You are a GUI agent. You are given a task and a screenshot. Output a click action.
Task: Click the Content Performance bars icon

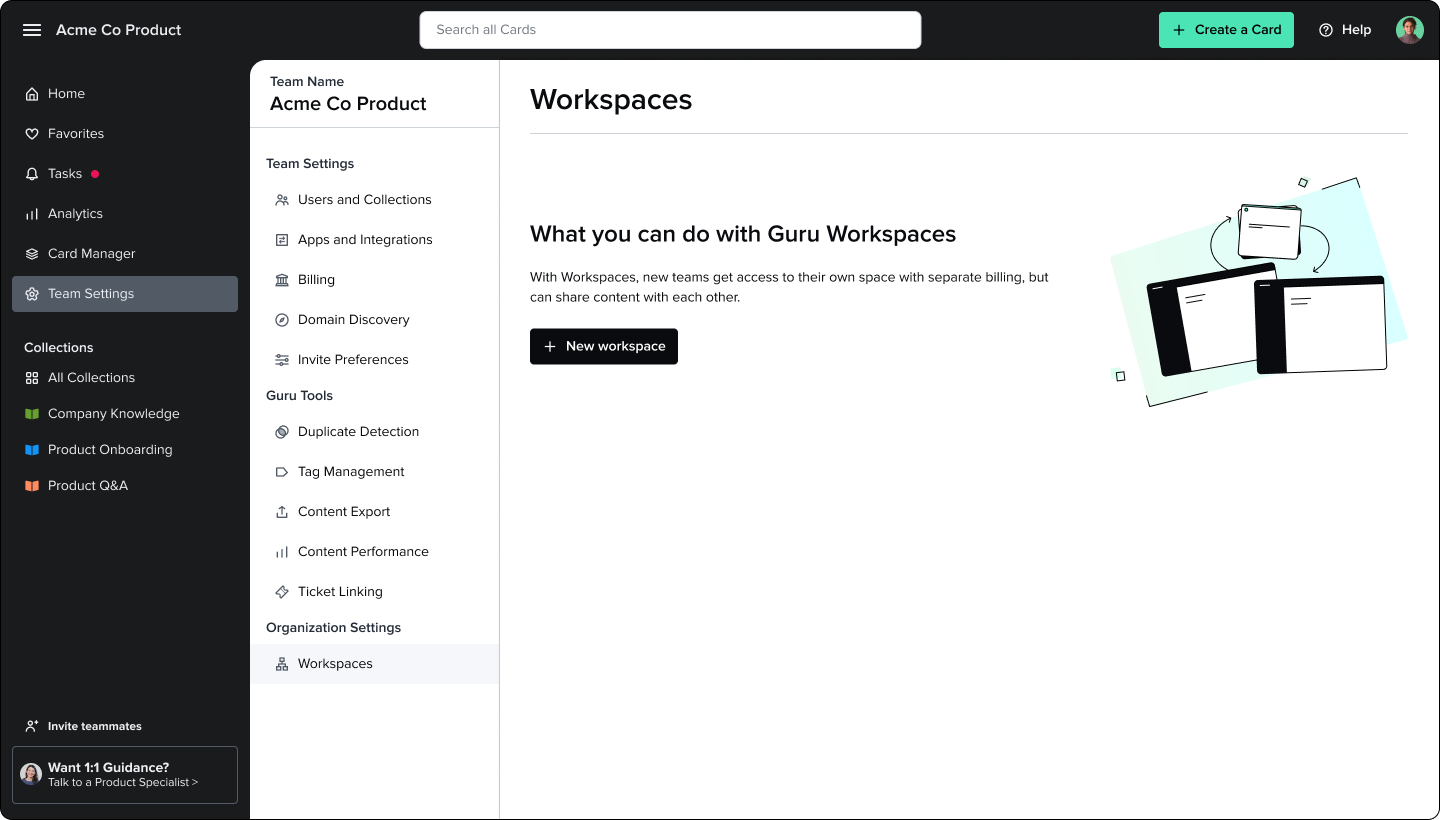coord(282,552)
